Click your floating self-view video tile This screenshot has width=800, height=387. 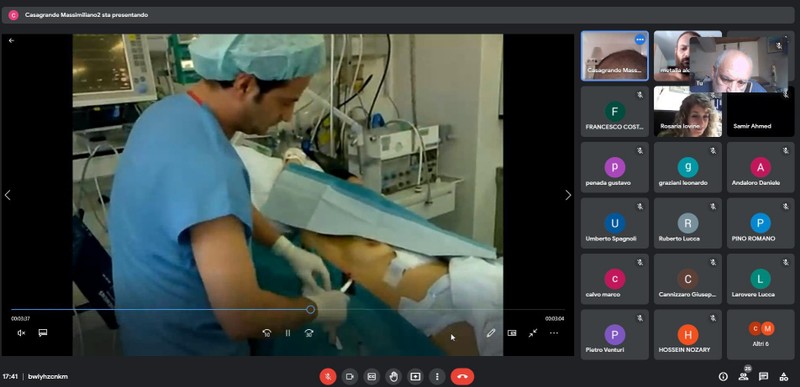tap(739, 64)
